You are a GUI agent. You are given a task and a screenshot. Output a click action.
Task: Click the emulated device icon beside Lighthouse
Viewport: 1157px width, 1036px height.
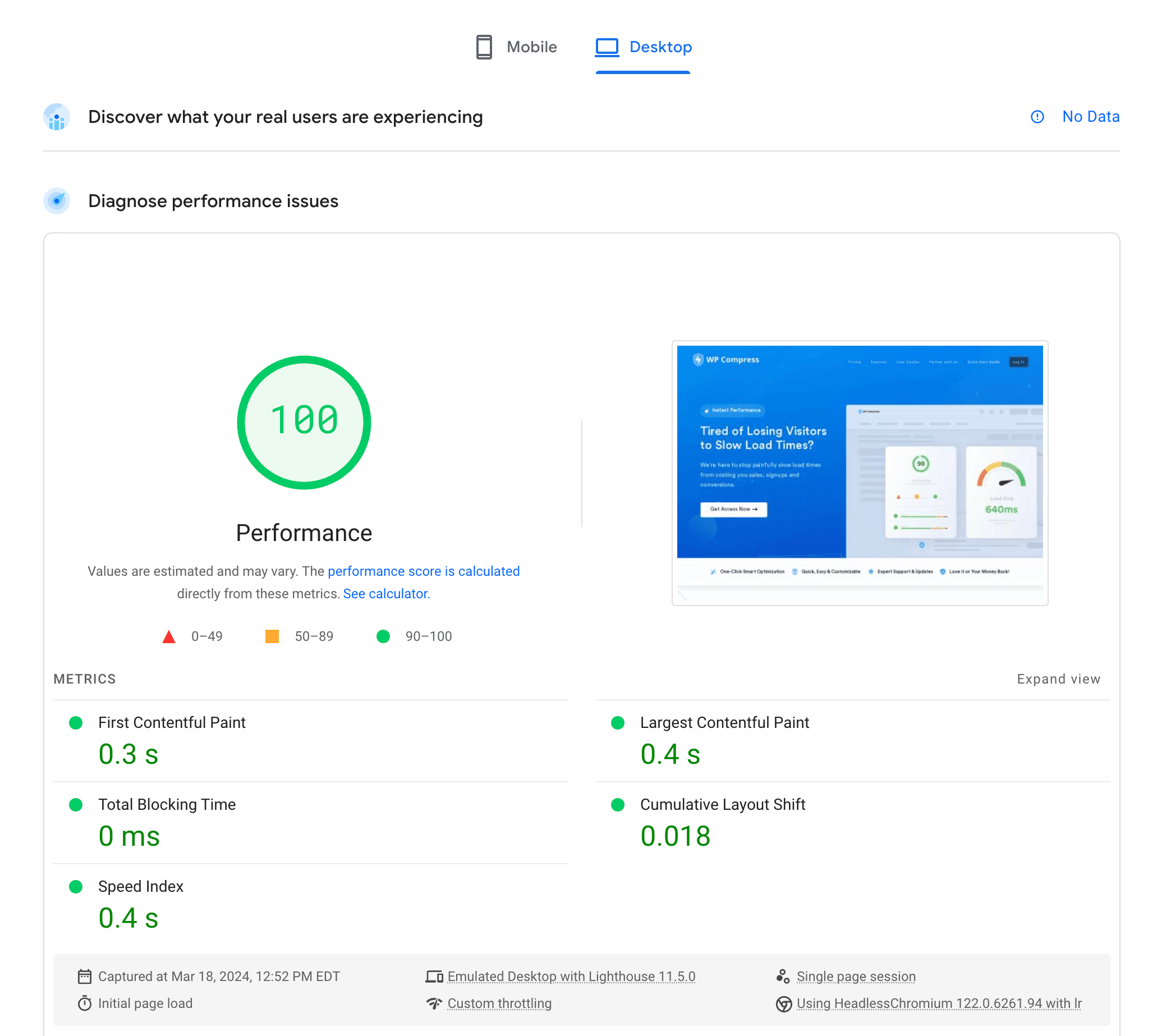[434, 977]
